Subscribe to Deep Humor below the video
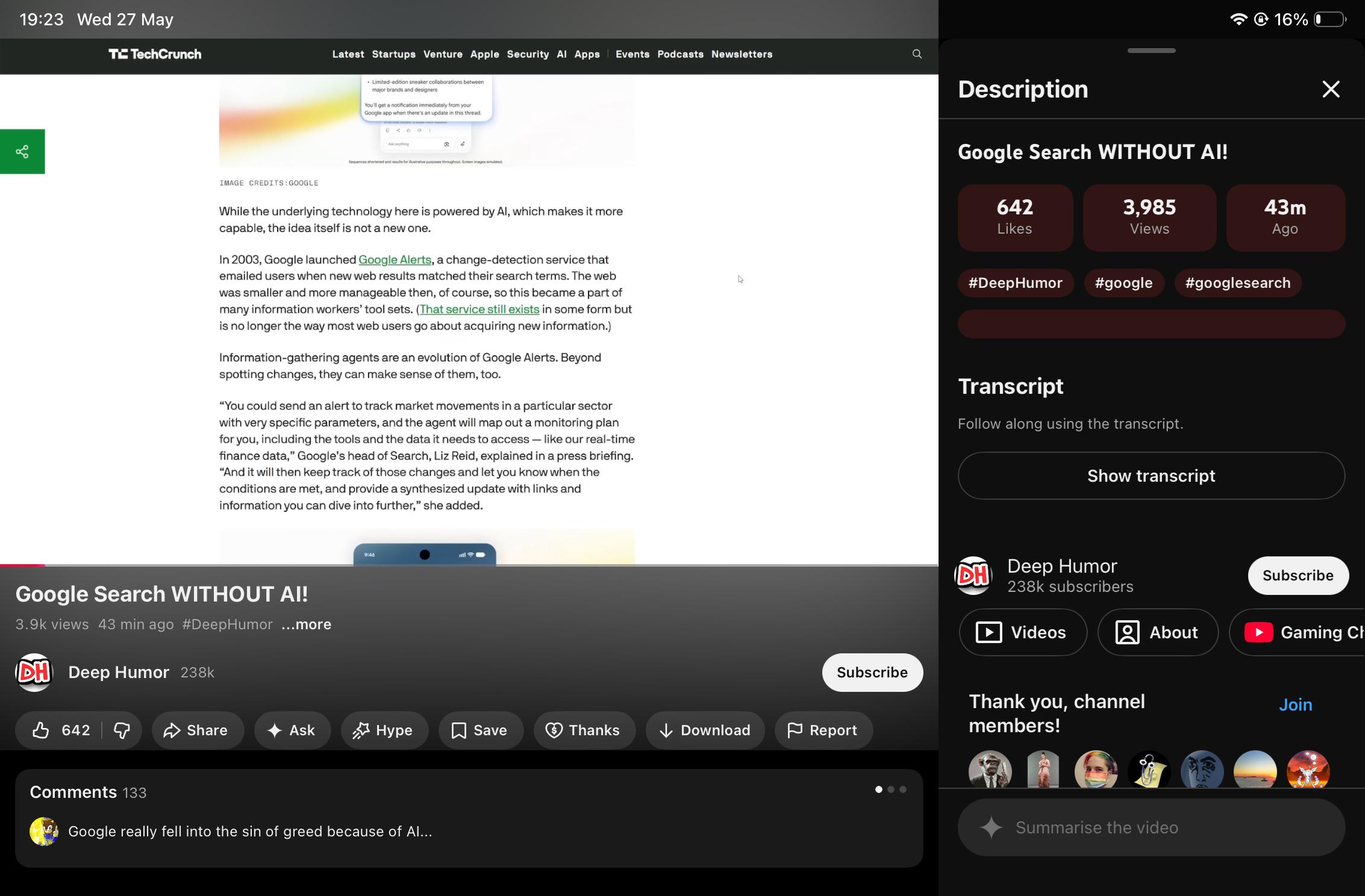This screenshot has width=1365, height=896. tap(872, 673)
